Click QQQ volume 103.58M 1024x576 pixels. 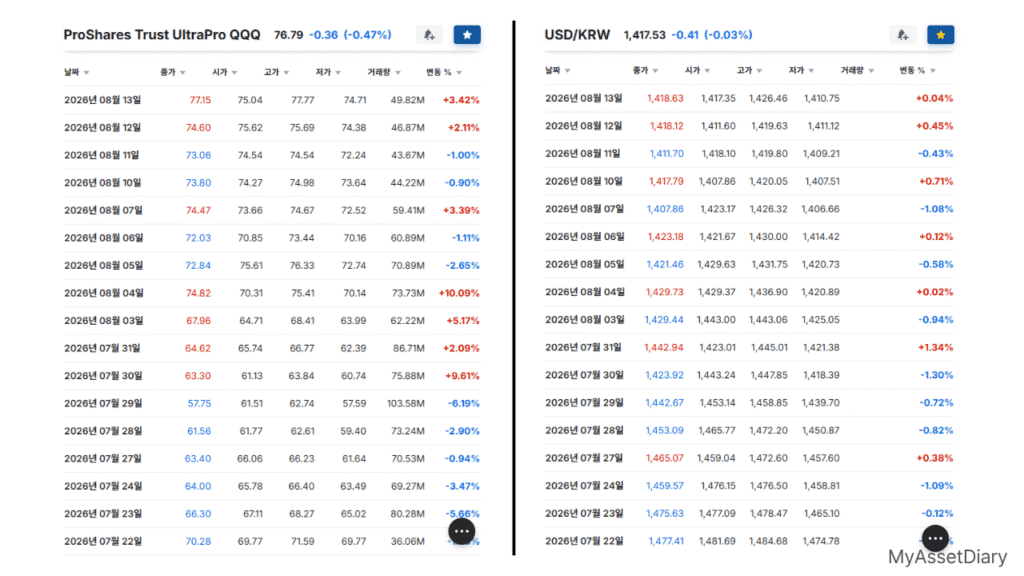tap(406, 404)
